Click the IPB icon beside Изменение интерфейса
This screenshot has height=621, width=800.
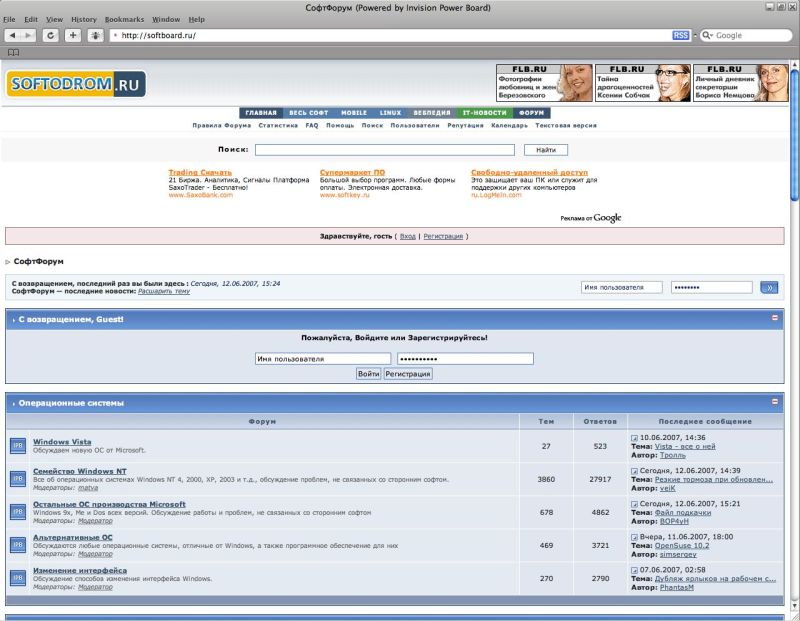coord(18,578)
